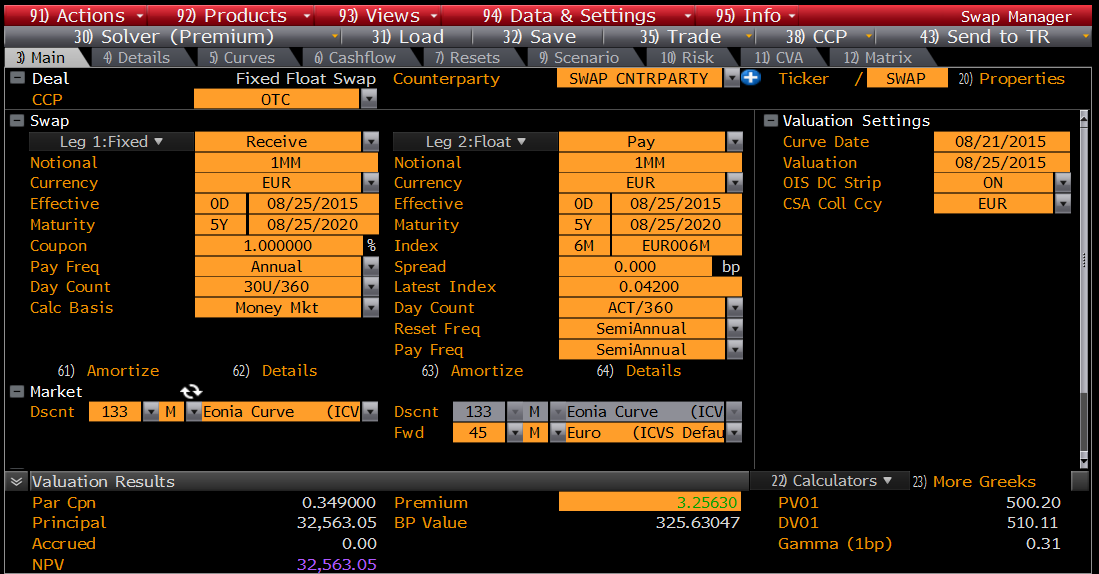Open the CCP OTC dropdown arrow
The height and width of the screenshot is (574, 1099).
pos(370,99)
